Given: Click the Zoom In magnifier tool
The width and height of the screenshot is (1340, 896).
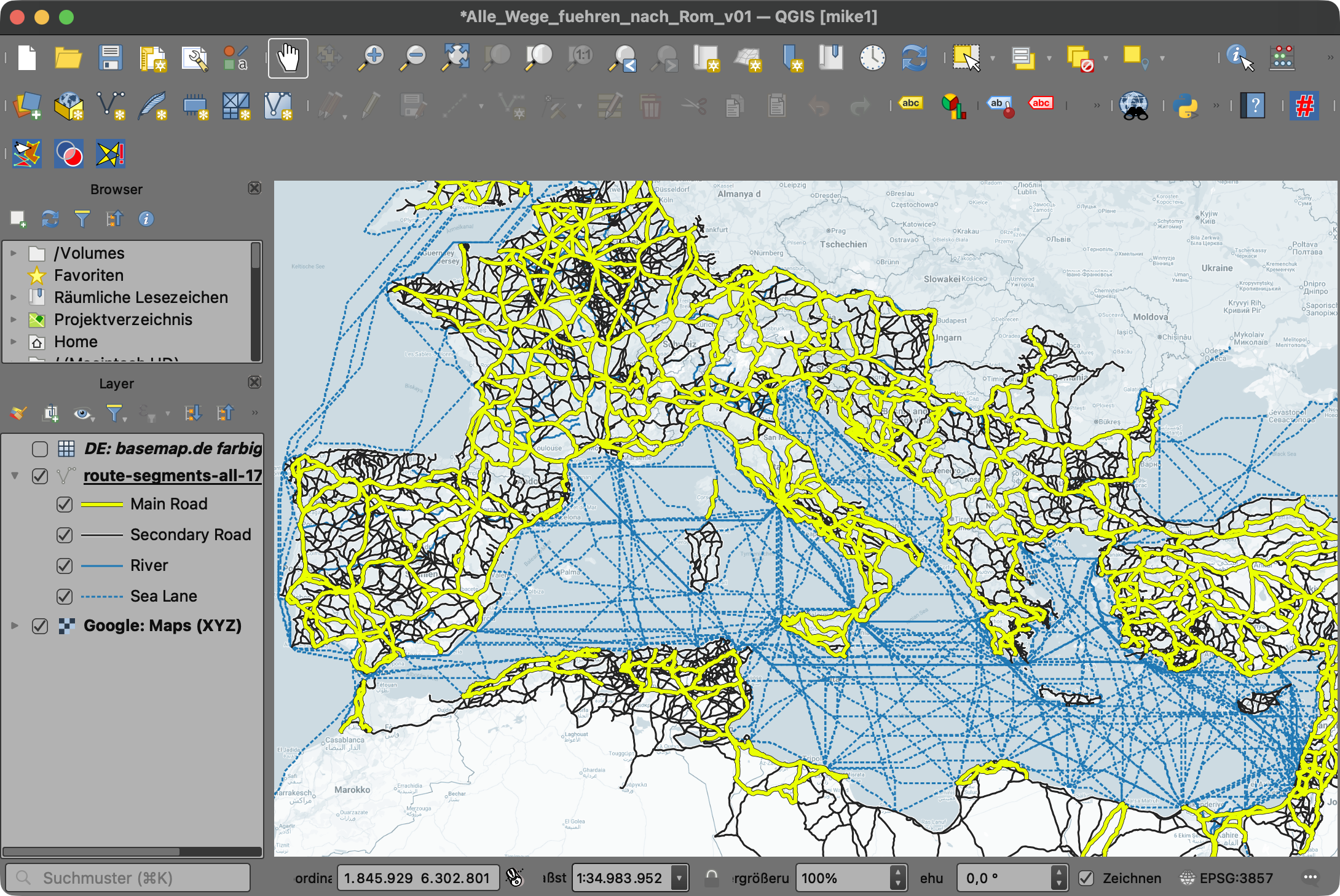Looking at the screenshot, I should [371, 58].
